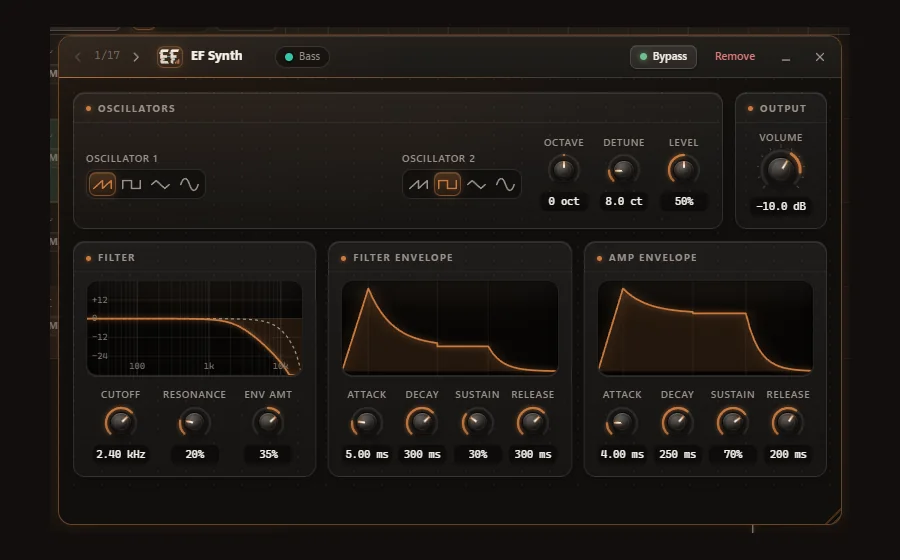Click the Amp Envelope Decay knob
This screenshot has height=560, width=900.
[677, 423]
